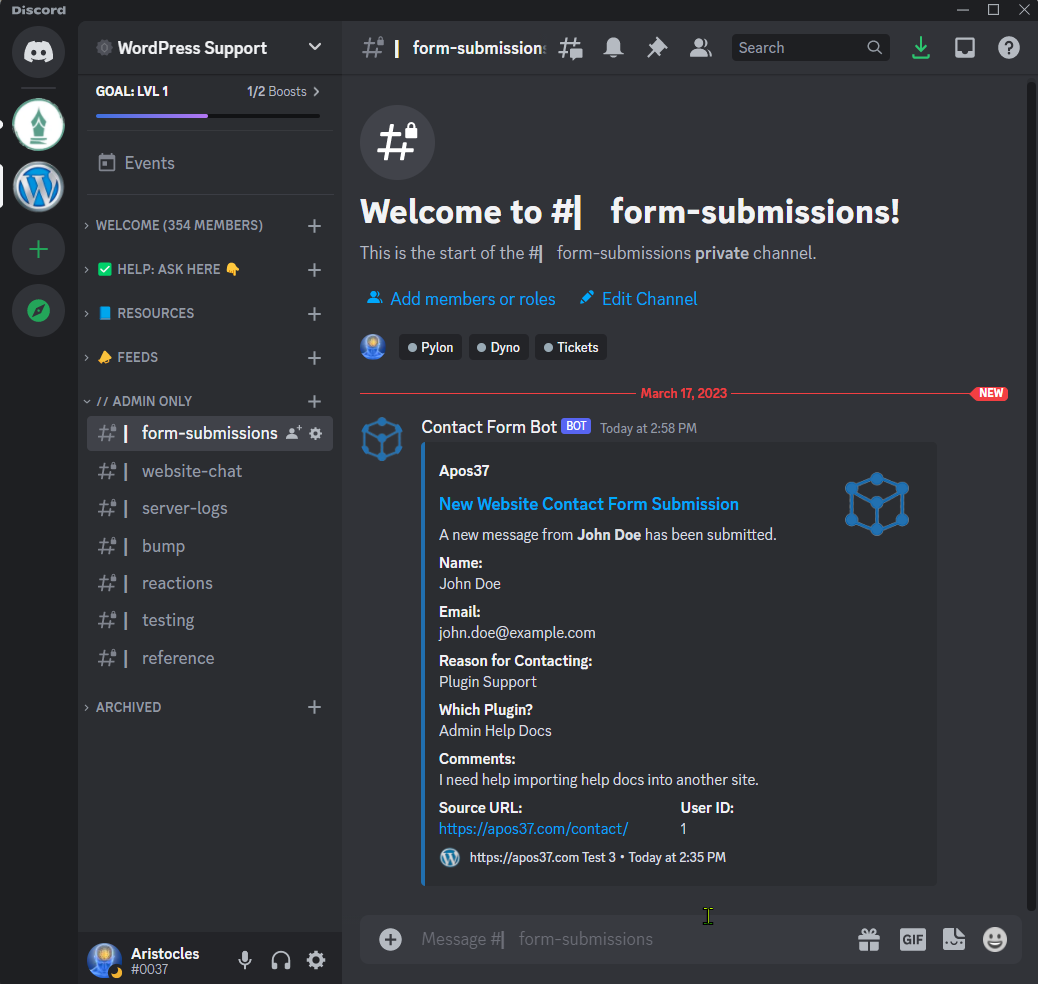Toggle the member list icon
Screen dimensions: 1038x984
(700, 47)
